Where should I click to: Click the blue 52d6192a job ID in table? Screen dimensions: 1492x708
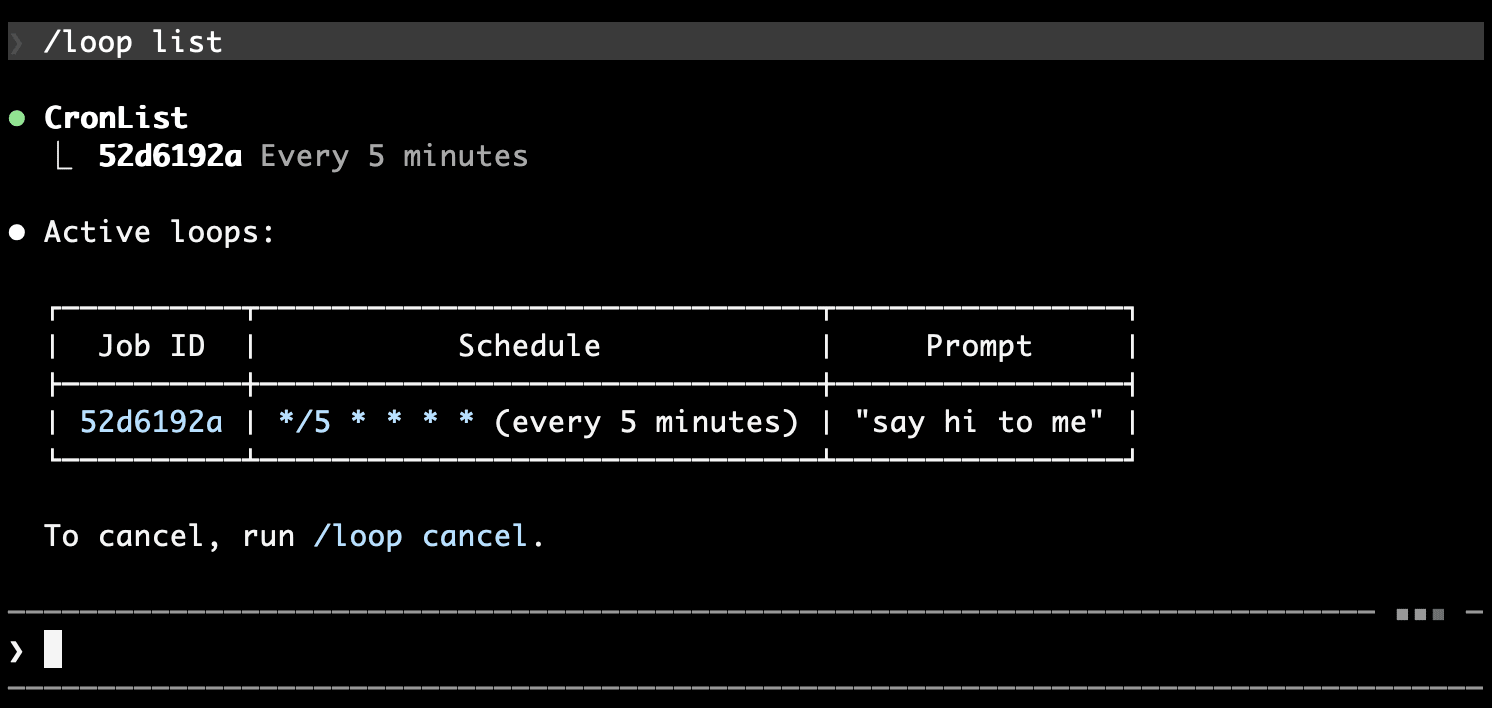(x=151, y=422)
